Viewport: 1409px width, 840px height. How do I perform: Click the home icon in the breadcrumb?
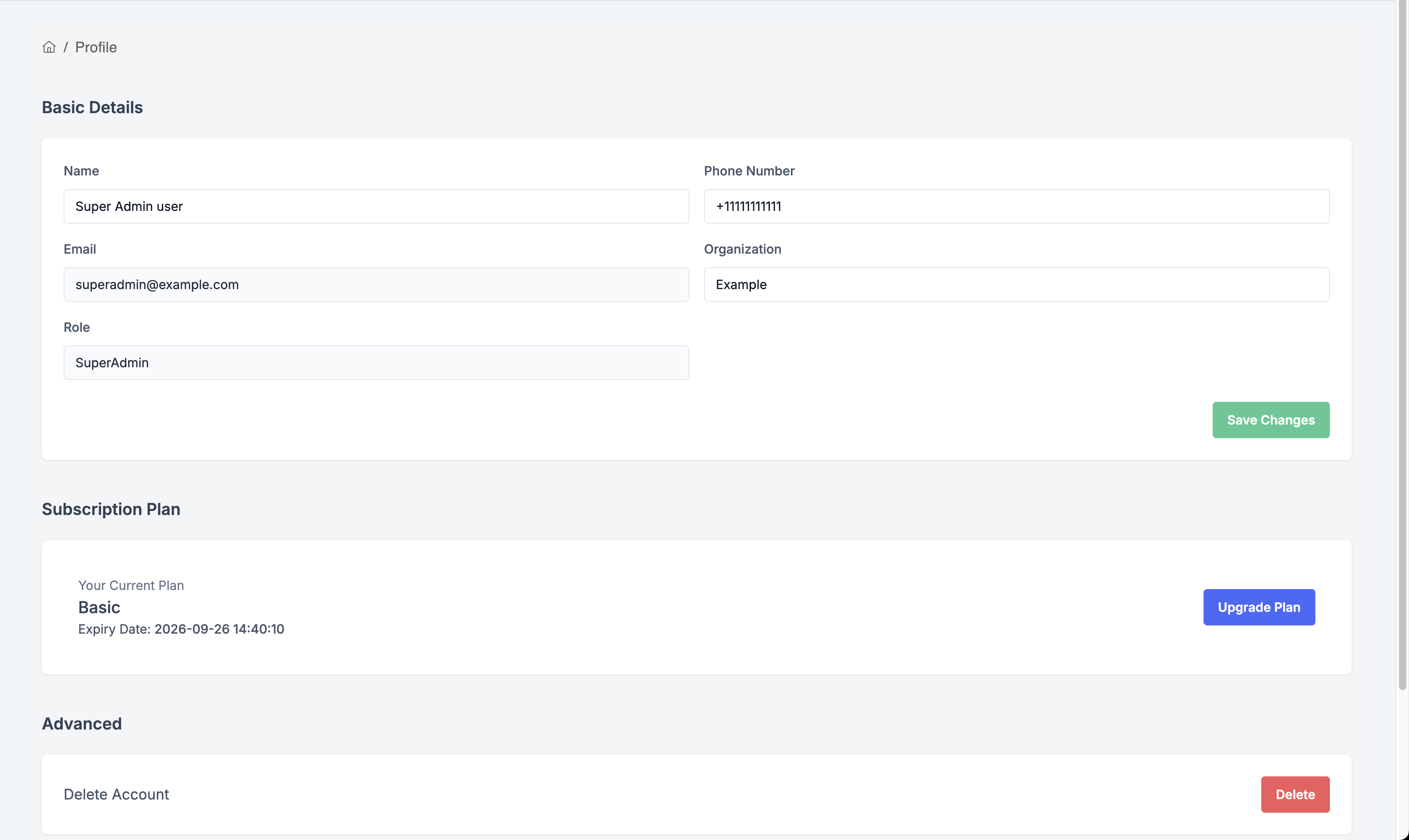coord(49,47)
